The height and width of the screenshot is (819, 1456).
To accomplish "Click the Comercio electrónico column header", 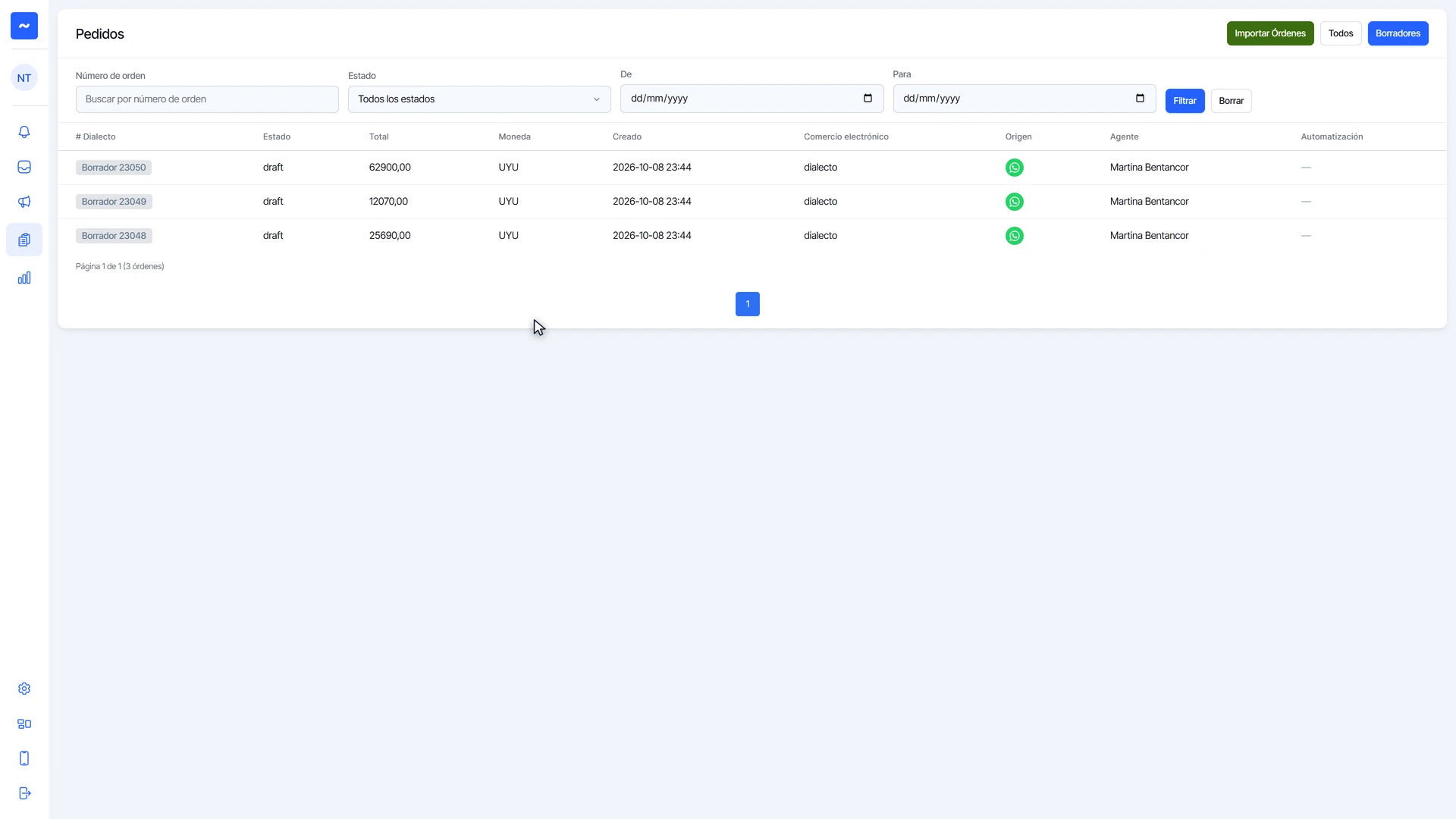I will 846,136.
